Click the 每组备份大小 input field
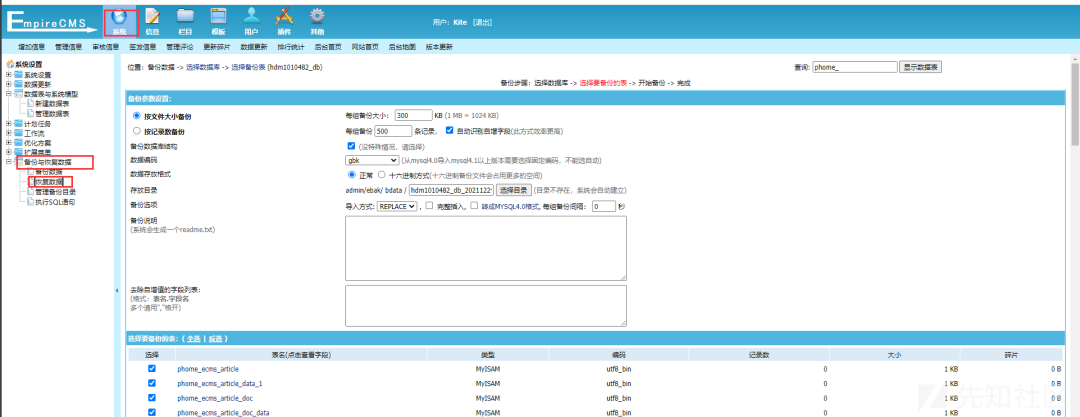Image resolution: width=1080 pixels, height=417 pixels. click(x=413, y=115)
